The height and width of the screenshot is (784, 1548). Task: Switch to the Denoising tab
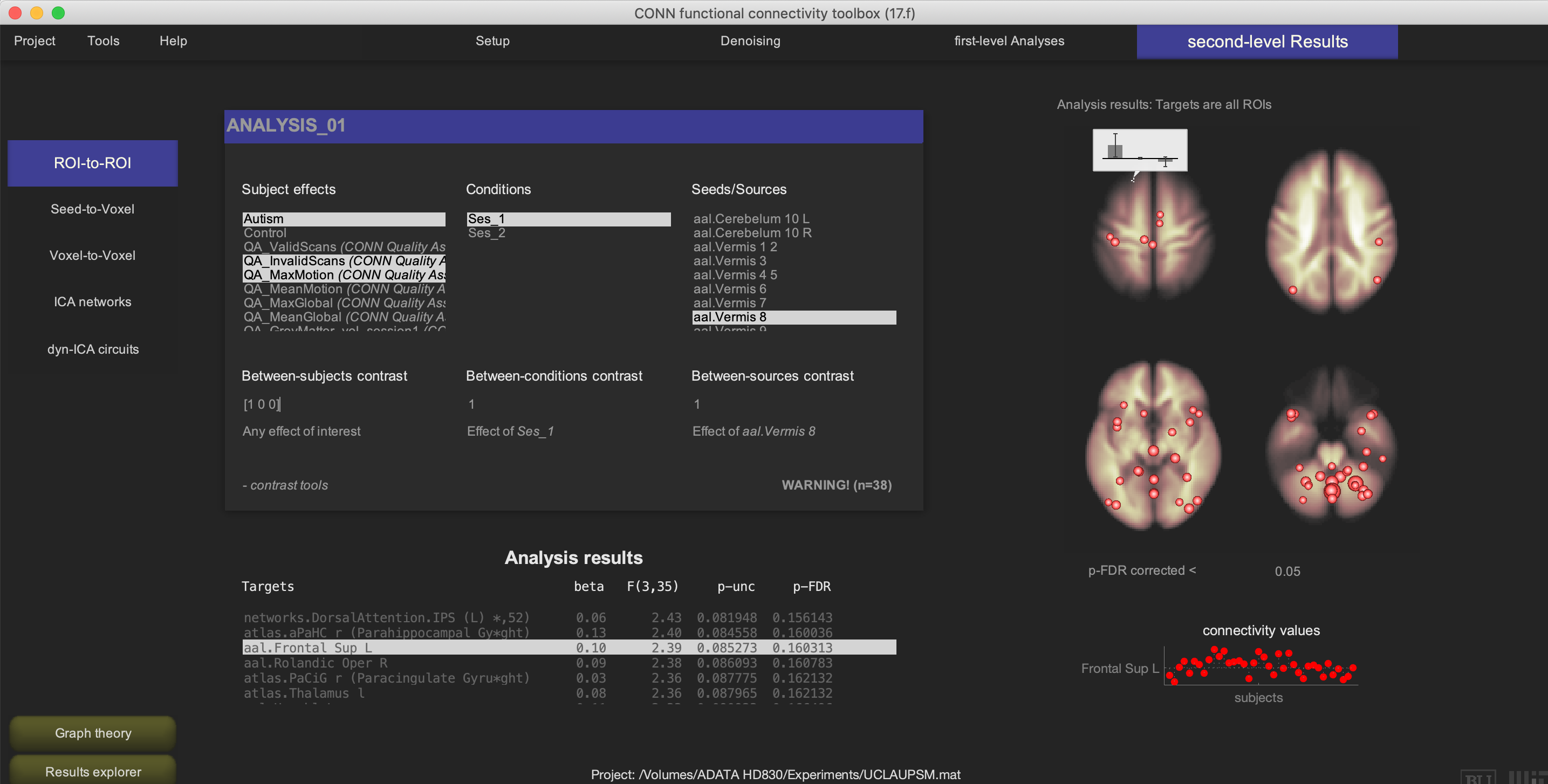pos(750,41)
